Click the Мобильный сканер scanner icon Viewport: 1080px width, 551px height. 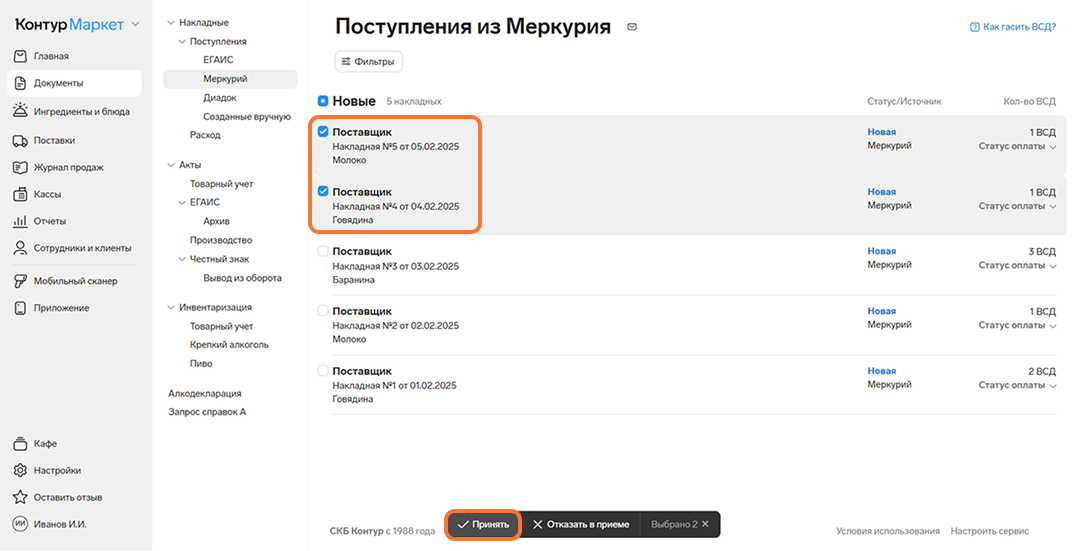[21, 281]
